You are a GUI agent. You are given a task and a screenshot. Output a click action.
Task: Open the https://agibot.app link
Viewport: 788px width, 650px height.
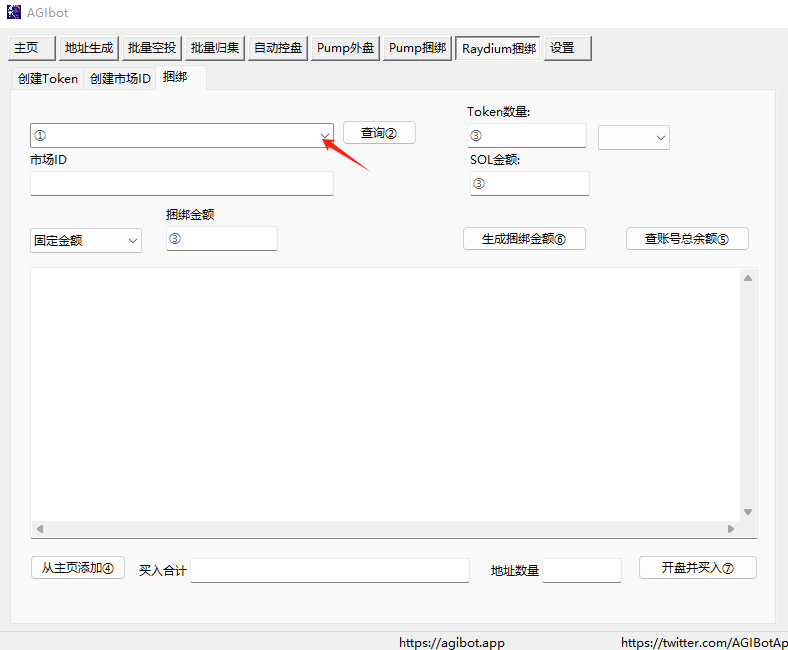pyautogui.click(x=452, y=643)
